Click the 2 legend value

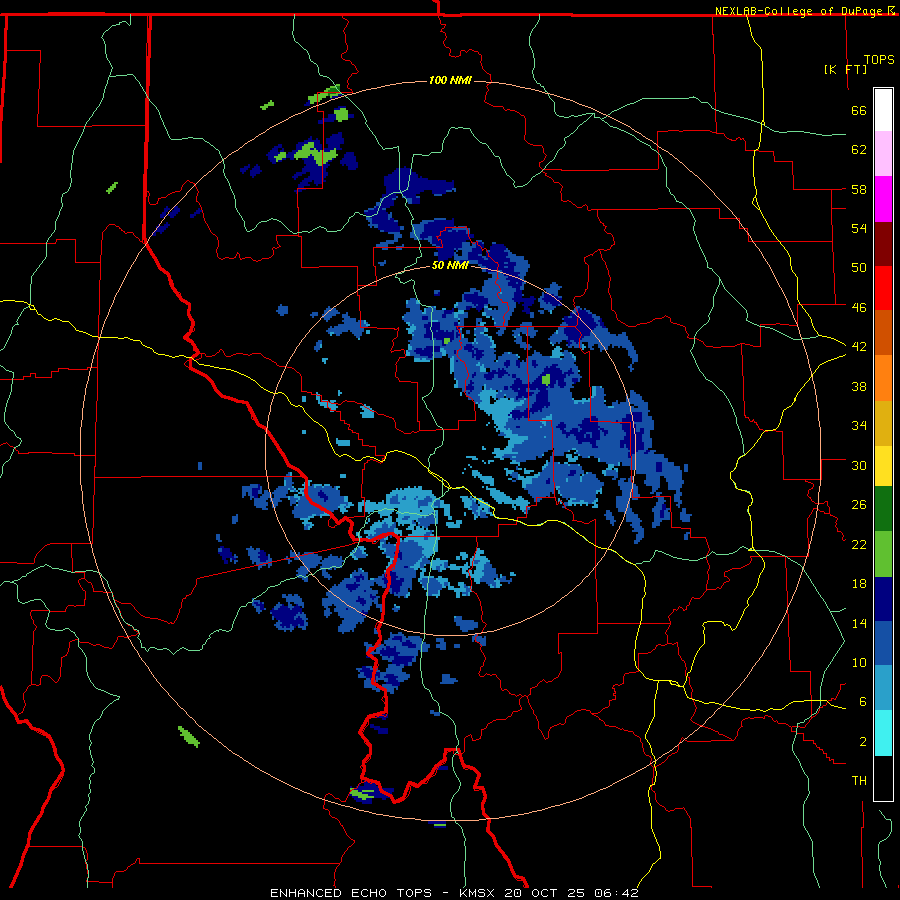tap(862, 742)
